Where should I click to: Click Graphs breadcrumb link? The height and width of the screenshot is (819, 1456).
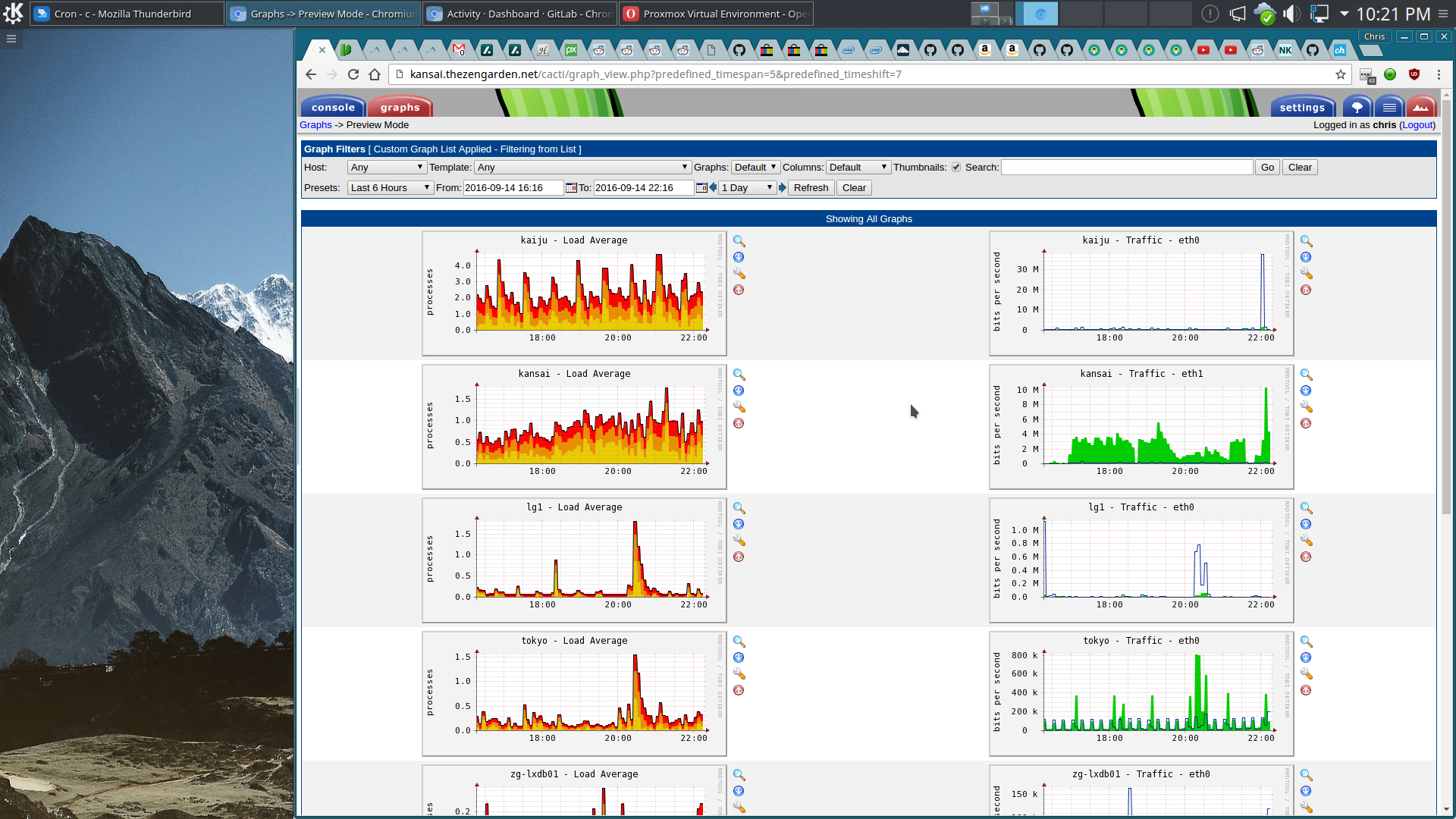(x=315, y=125)
